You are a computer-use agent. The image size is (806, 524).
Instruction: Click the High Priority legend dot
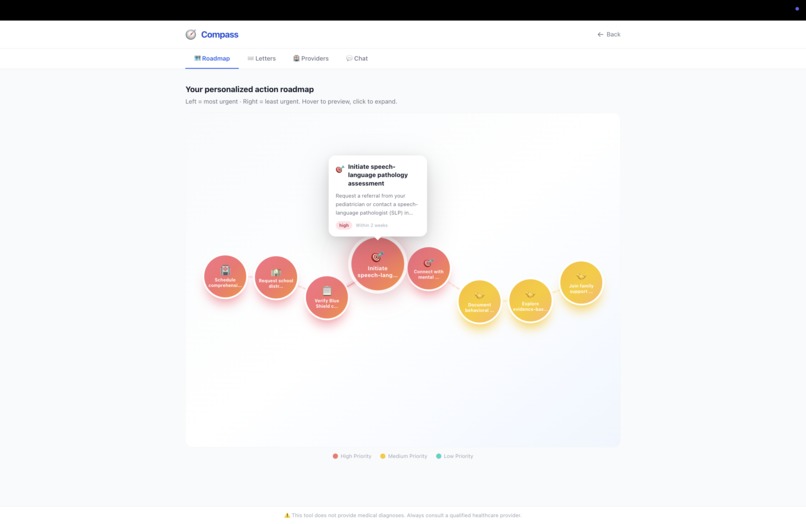[335, 456]
